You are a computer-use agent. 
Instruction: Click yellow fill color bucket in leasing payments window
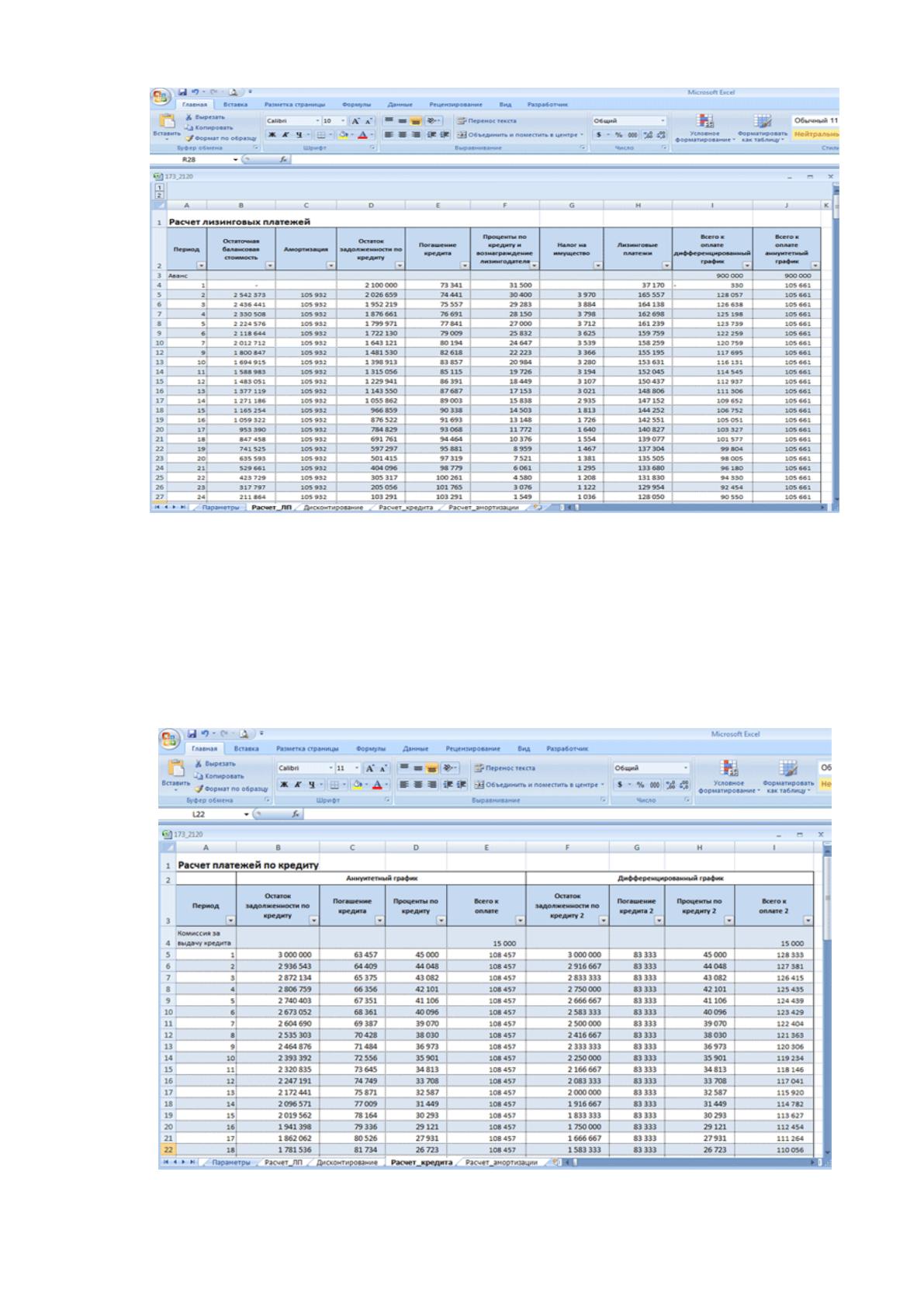344,135
